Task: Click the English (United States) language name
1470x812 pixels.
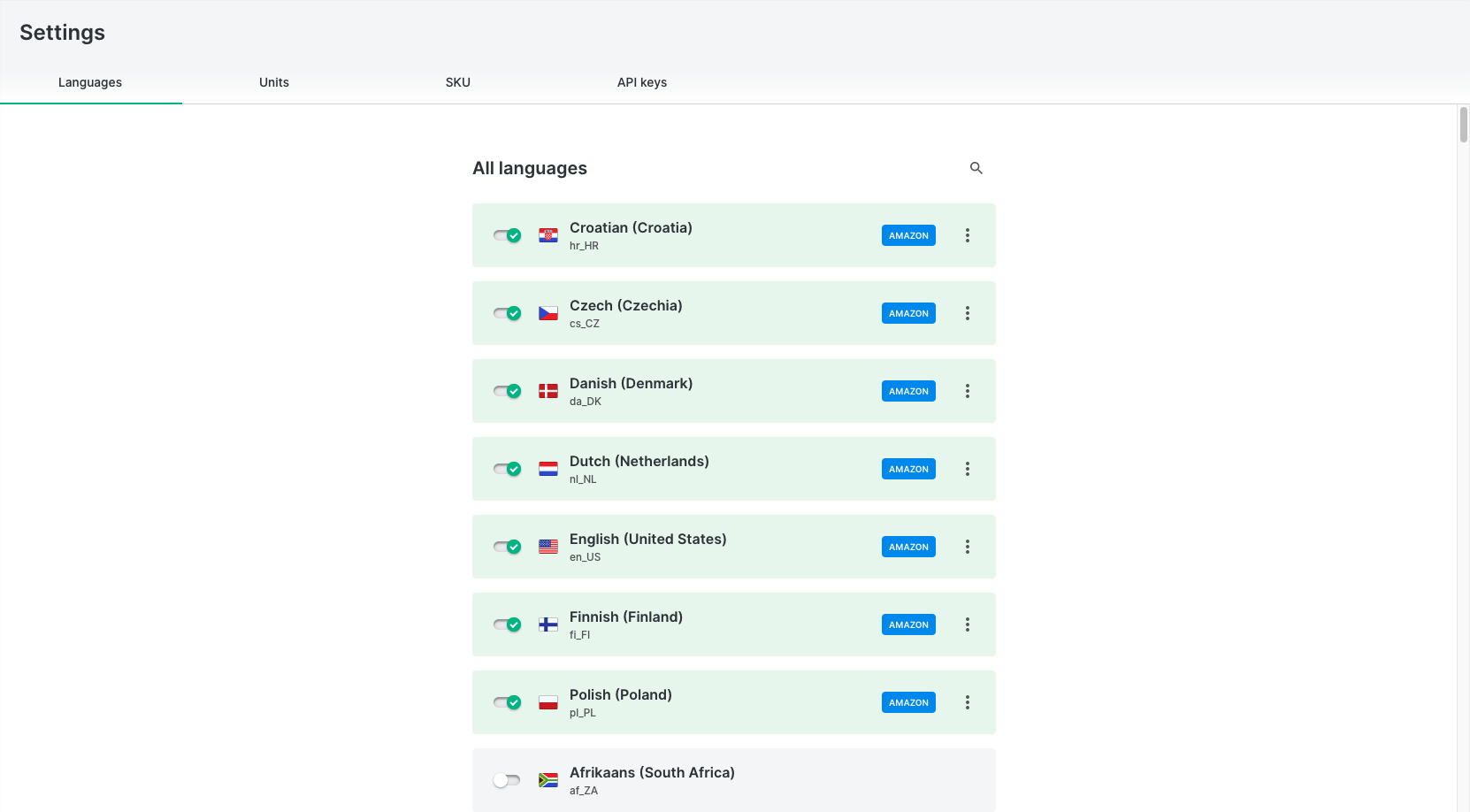Action: pos(648,539)
